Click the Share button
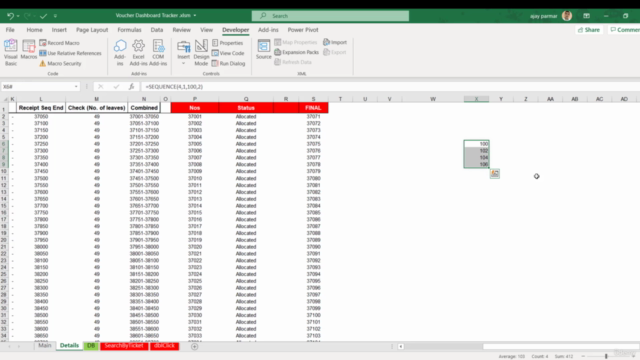This screenshot has height=360, width=640. (x=589, y=30)
